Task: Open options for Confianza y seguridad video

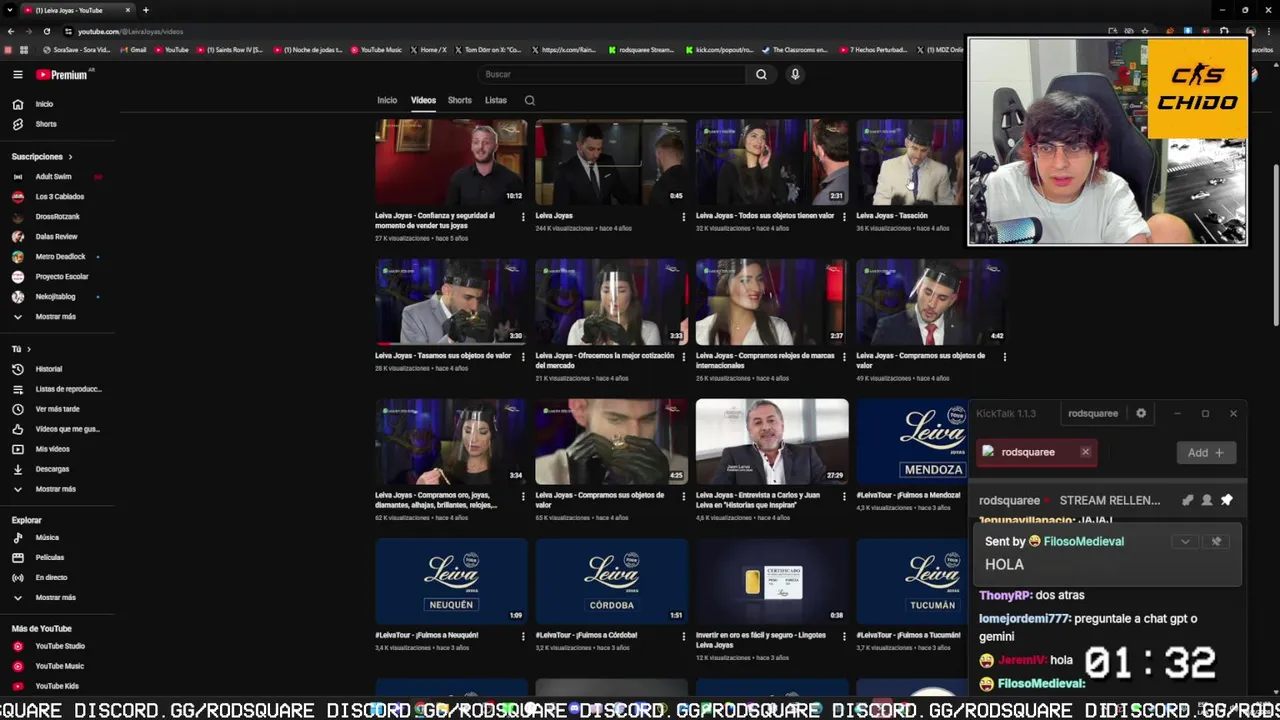Action: (x=523, y=216)
